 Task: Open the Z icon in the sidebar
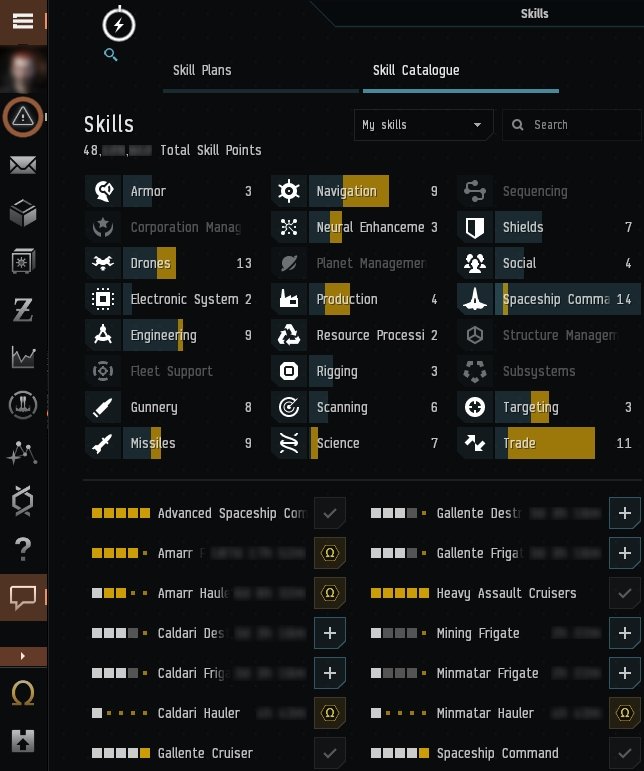[x=23, y=310]
